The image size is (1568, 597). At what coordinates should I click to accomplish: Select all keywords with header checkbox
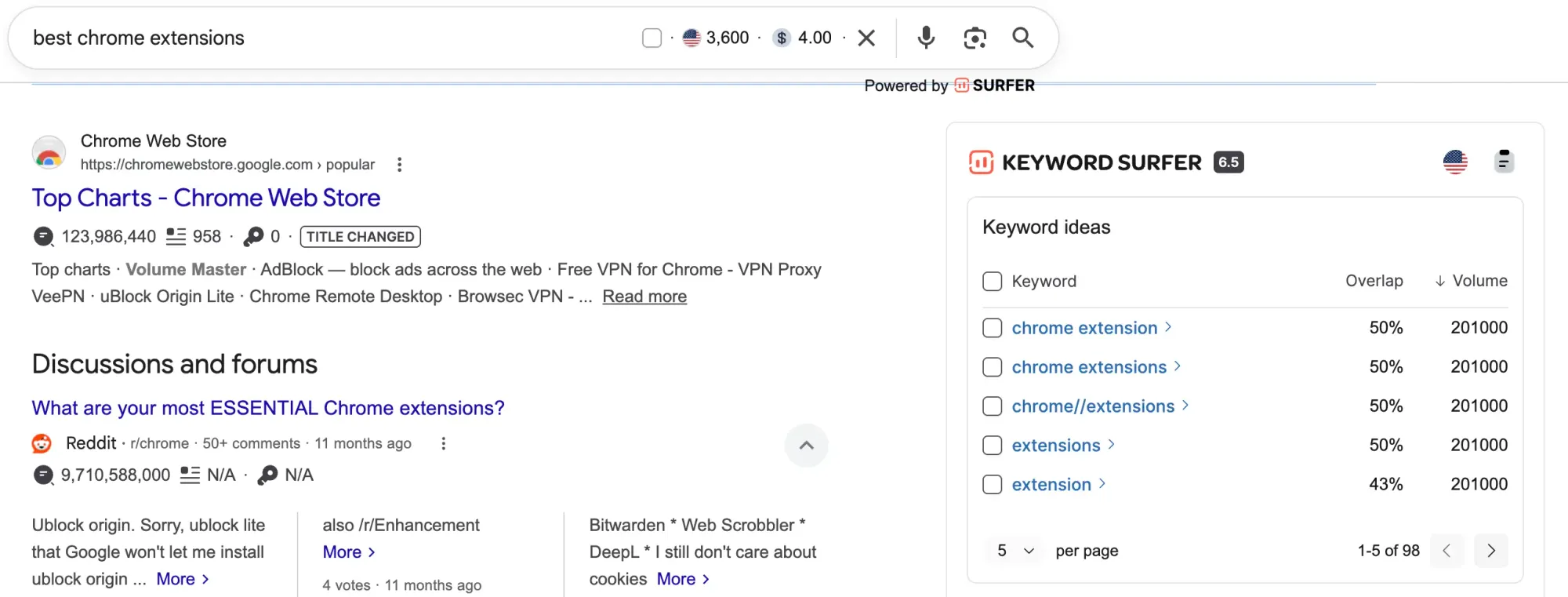point(993,282)
